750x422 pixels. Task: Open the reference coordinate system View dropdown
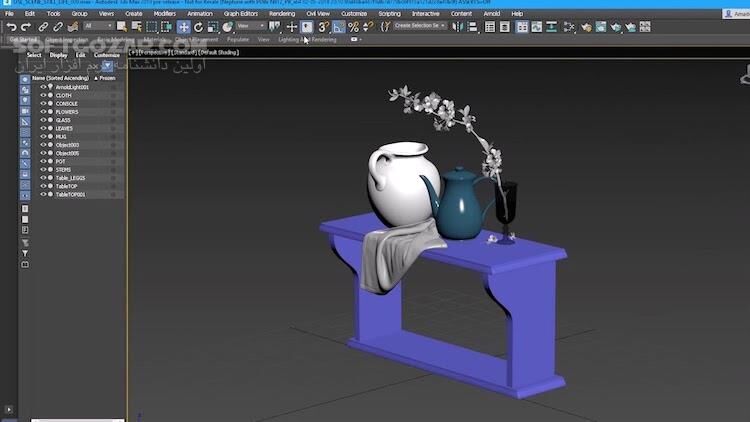(x=251, y=26)
